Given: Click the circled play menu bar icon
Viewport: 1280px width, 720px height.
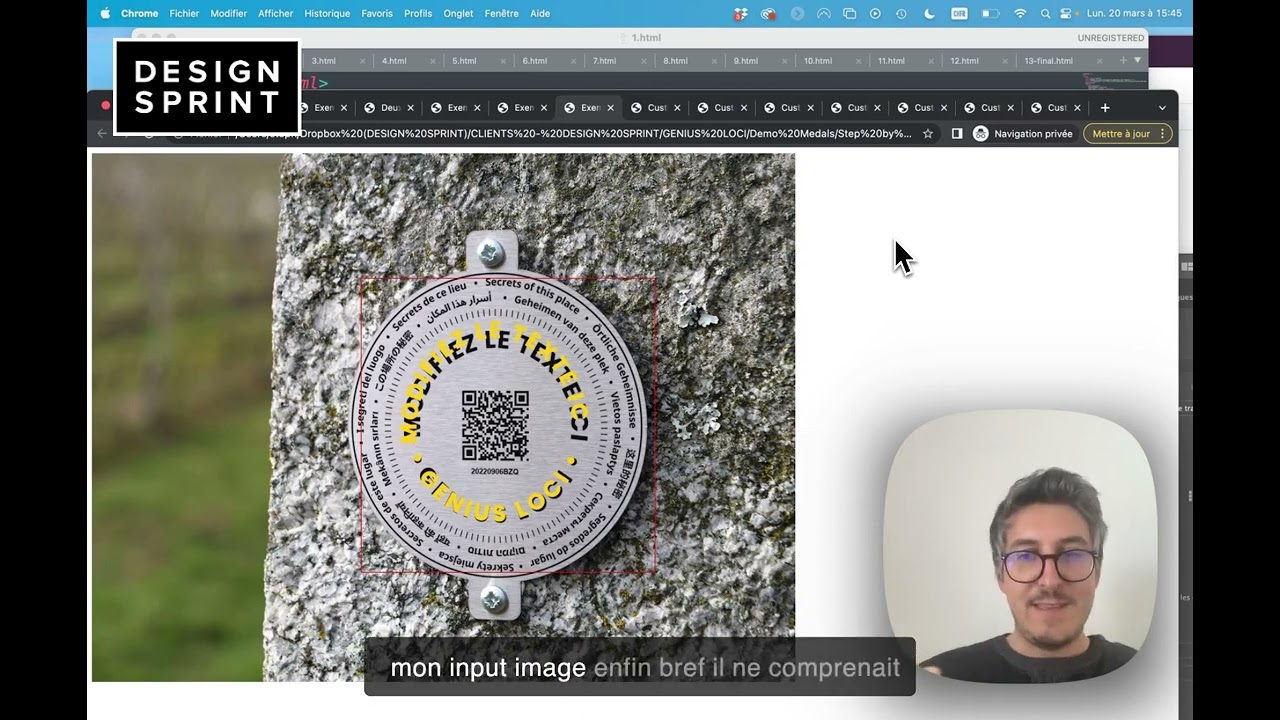Looking at the screenshot, I should [875, 13].
